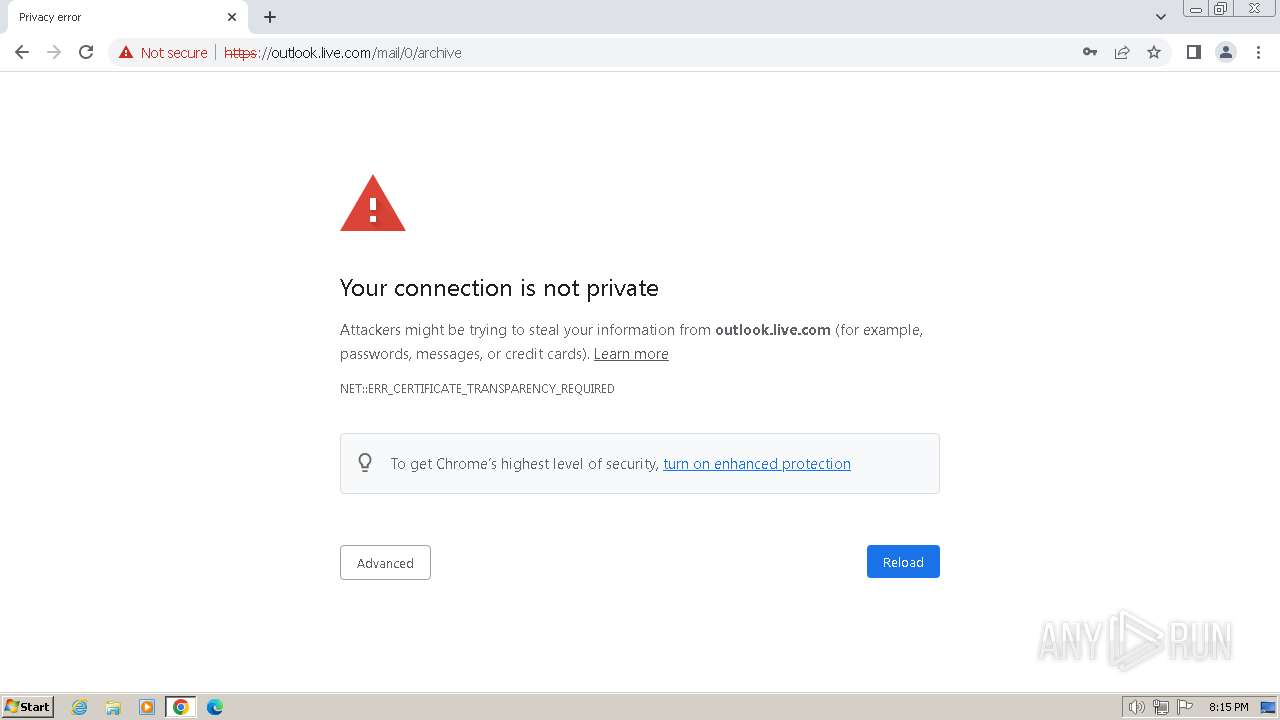The height and width of the screenshot is (720, 1280).
Task: Click the NET::ERR_CERTIFICATE_TRANSPARENCY_REQUIRED error code
Action: point(477,389)
